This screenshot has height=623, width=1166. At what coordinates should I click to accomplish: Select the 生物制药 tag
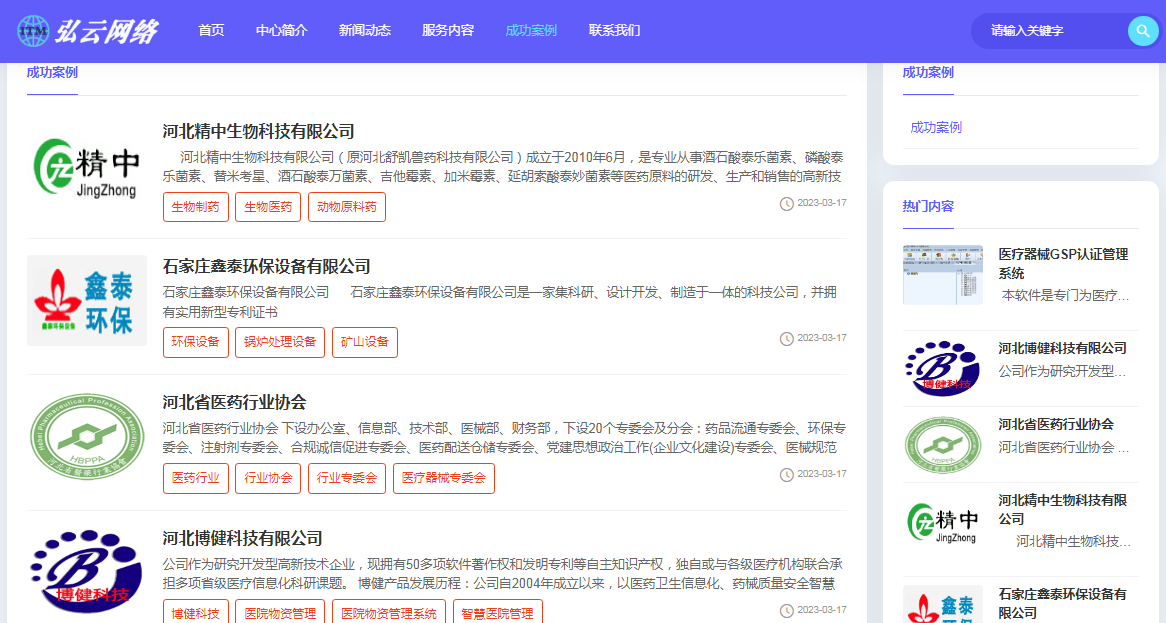196,207
